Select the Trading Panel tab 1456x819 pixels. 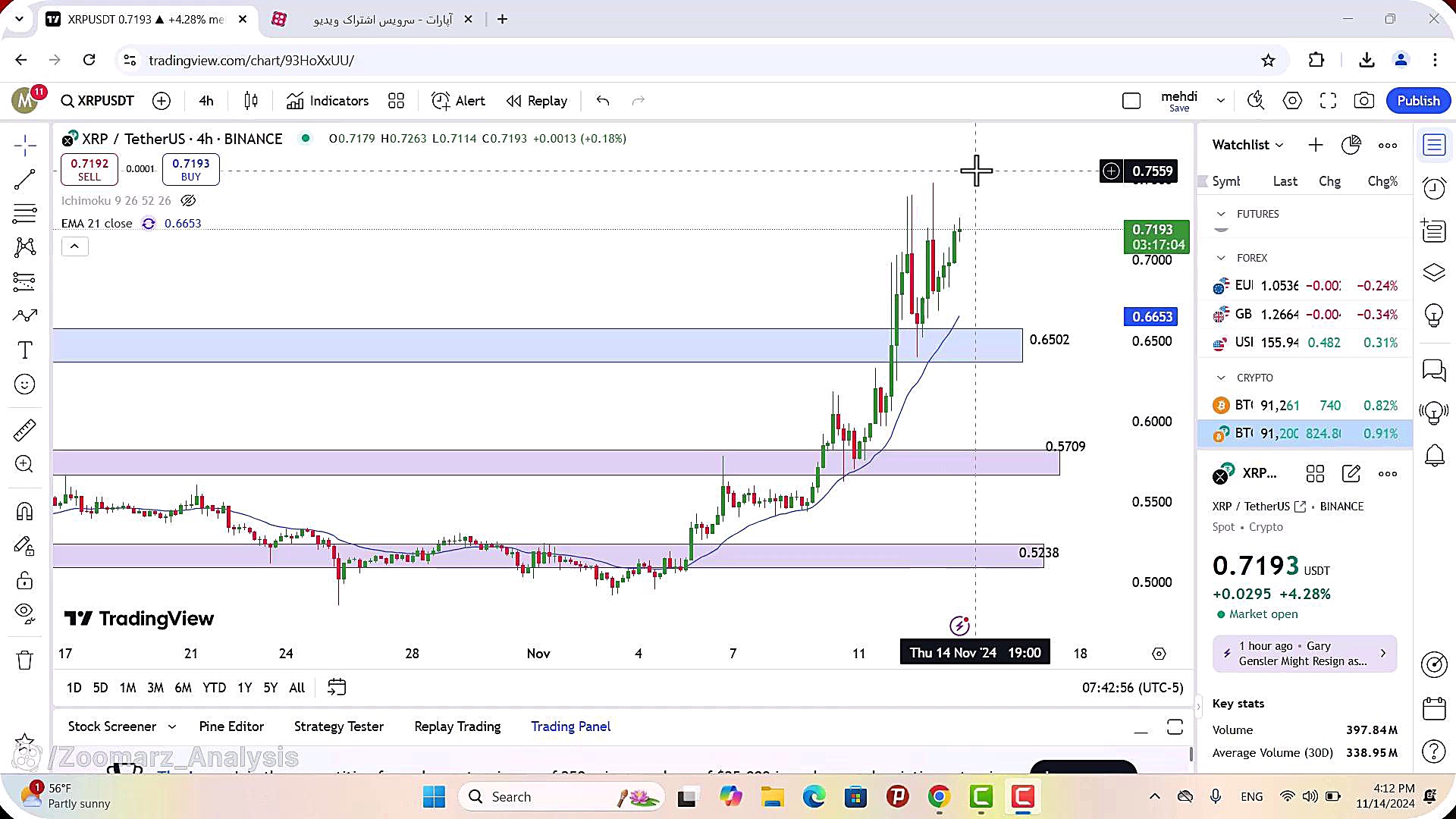tap(570, 726)
